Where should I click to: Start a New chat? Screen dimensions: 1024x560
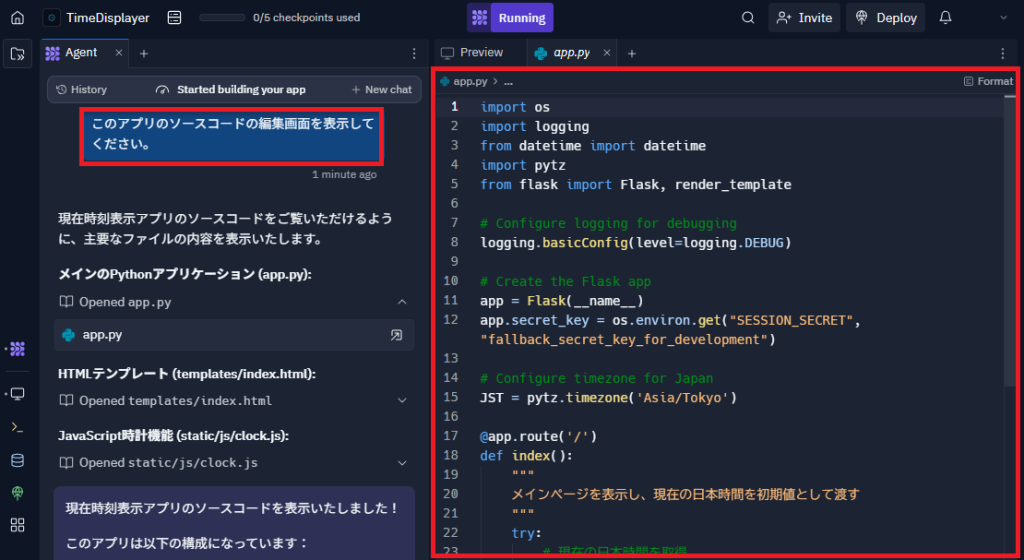(382, 89)
